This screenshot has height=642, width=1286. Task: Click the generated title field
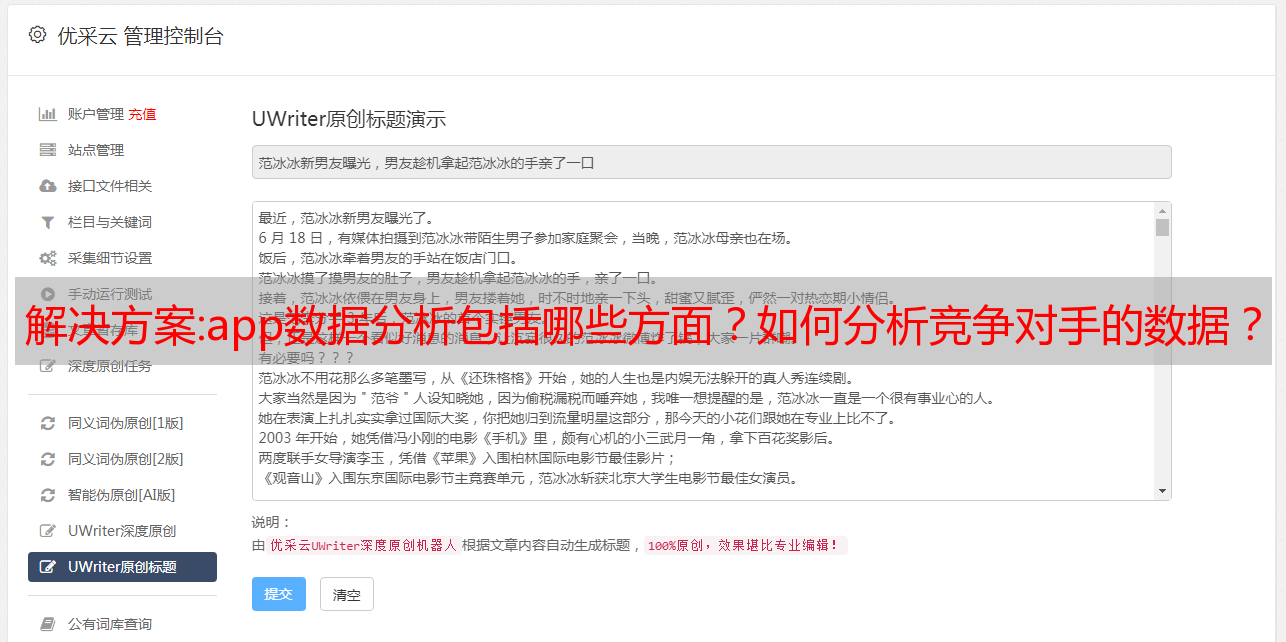click(711, 162)
